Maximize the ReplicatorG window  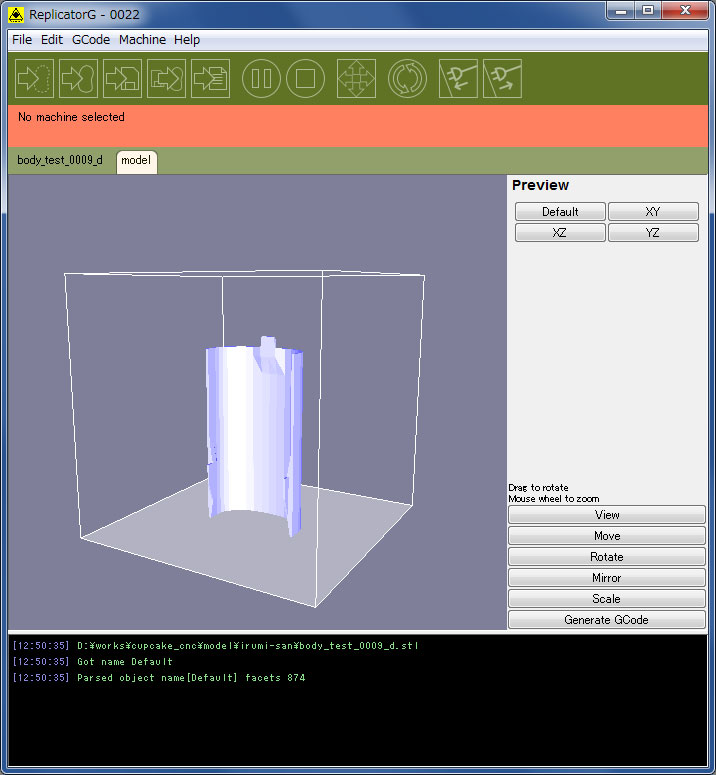coord(648,10)
